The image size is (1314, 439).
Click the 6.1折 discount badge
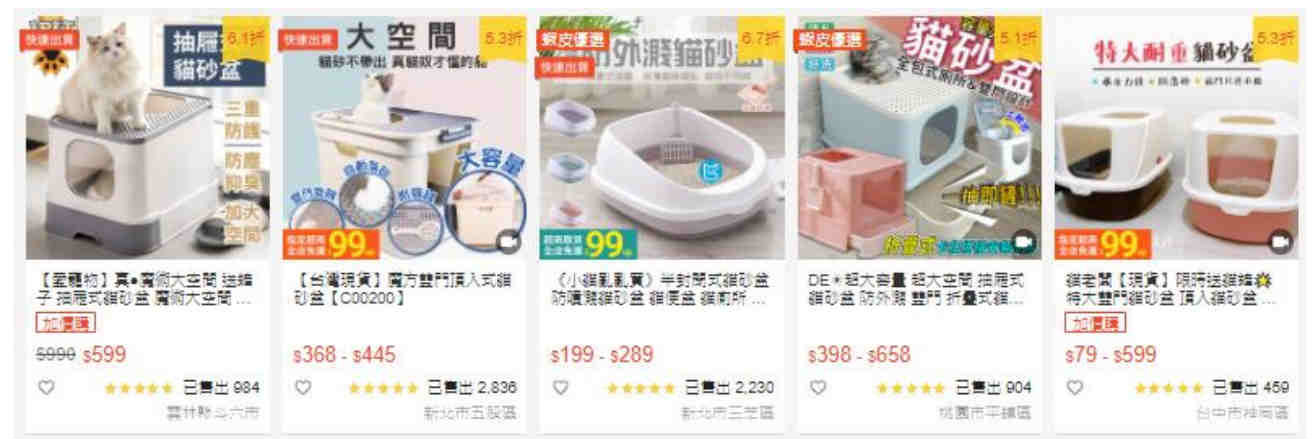(246, 38)
